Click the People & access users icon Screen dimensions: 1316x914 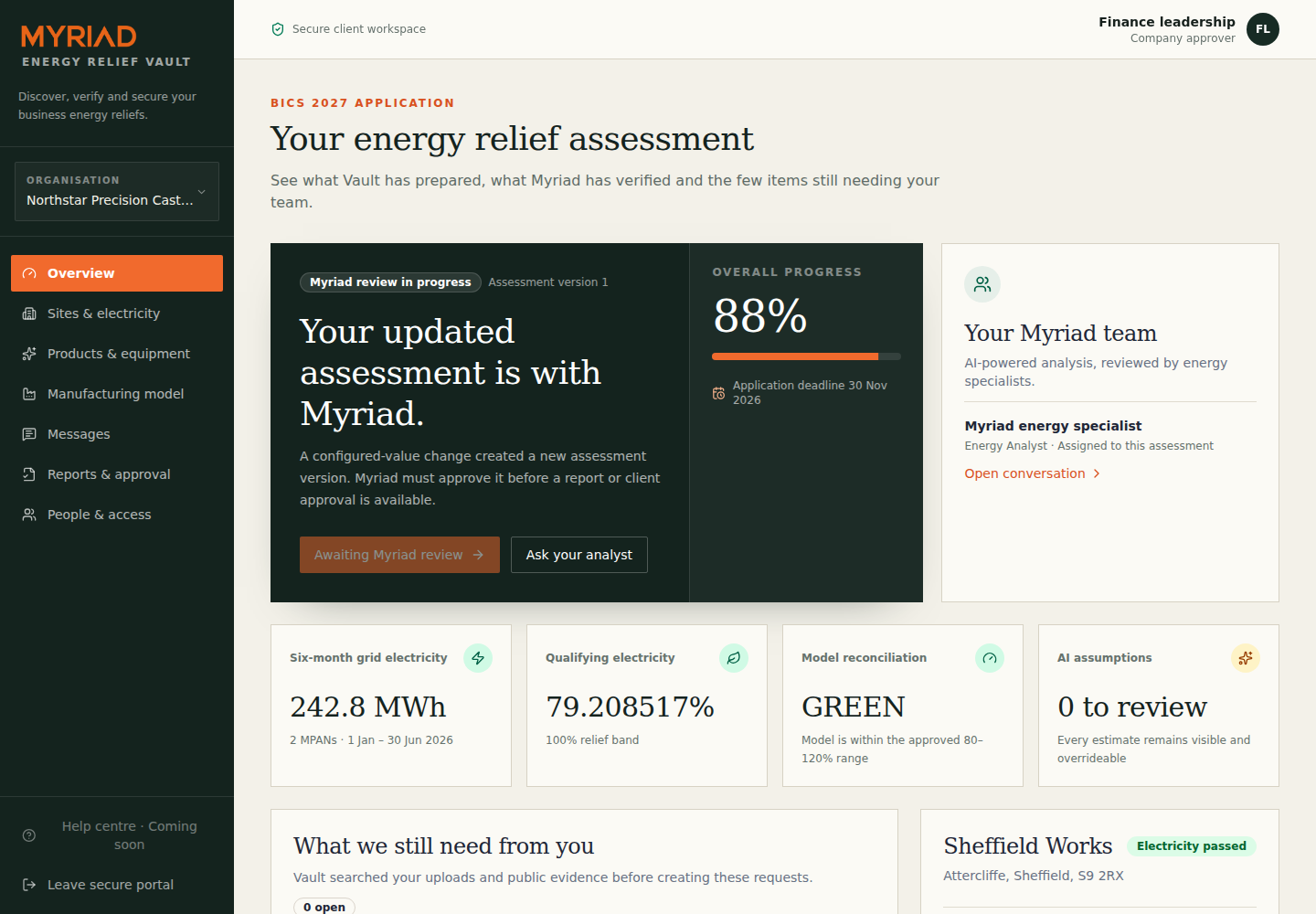29,515
